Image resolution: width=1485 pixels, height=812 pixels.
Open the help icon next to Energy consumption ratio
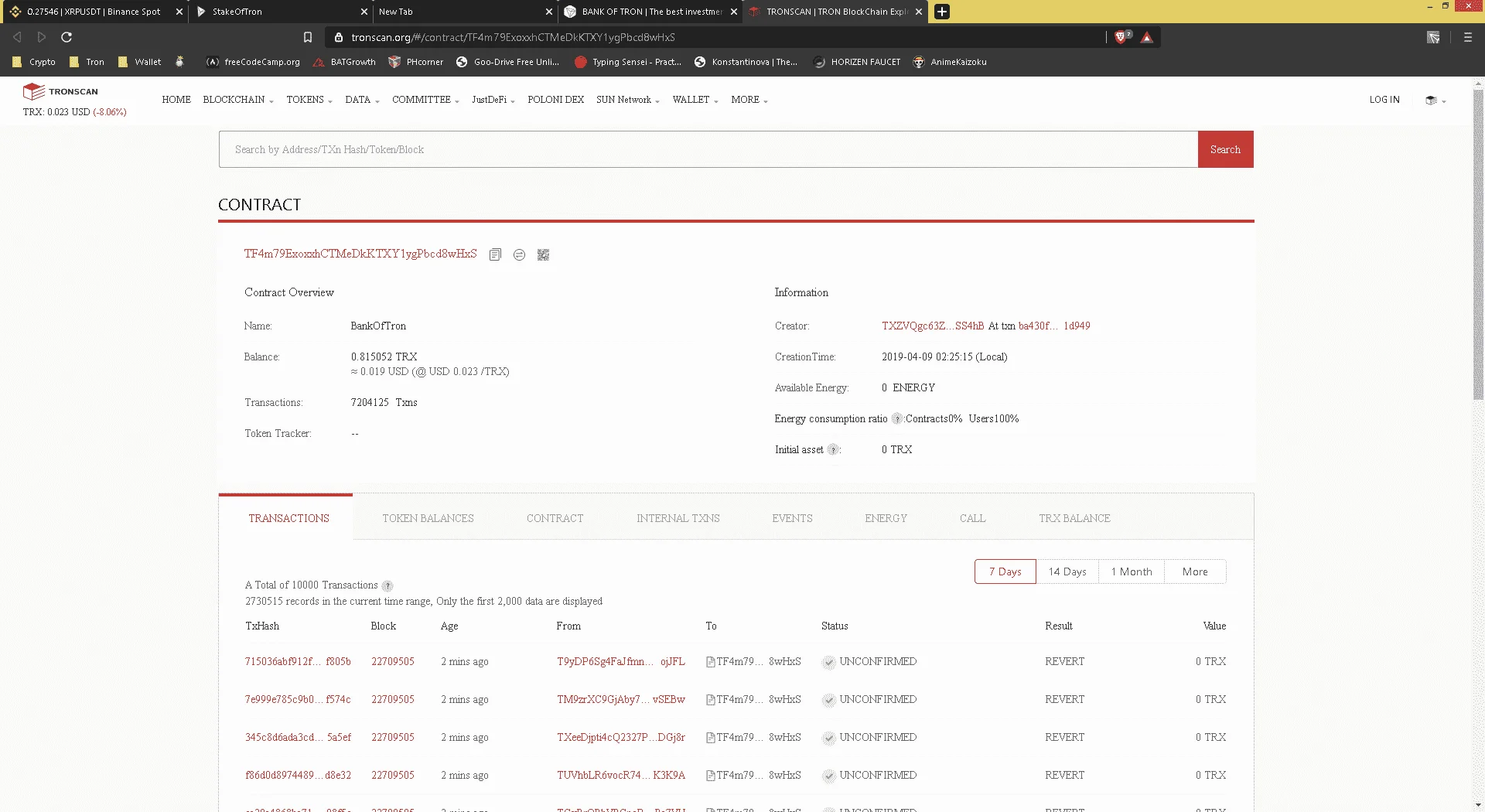click(896, 418)
